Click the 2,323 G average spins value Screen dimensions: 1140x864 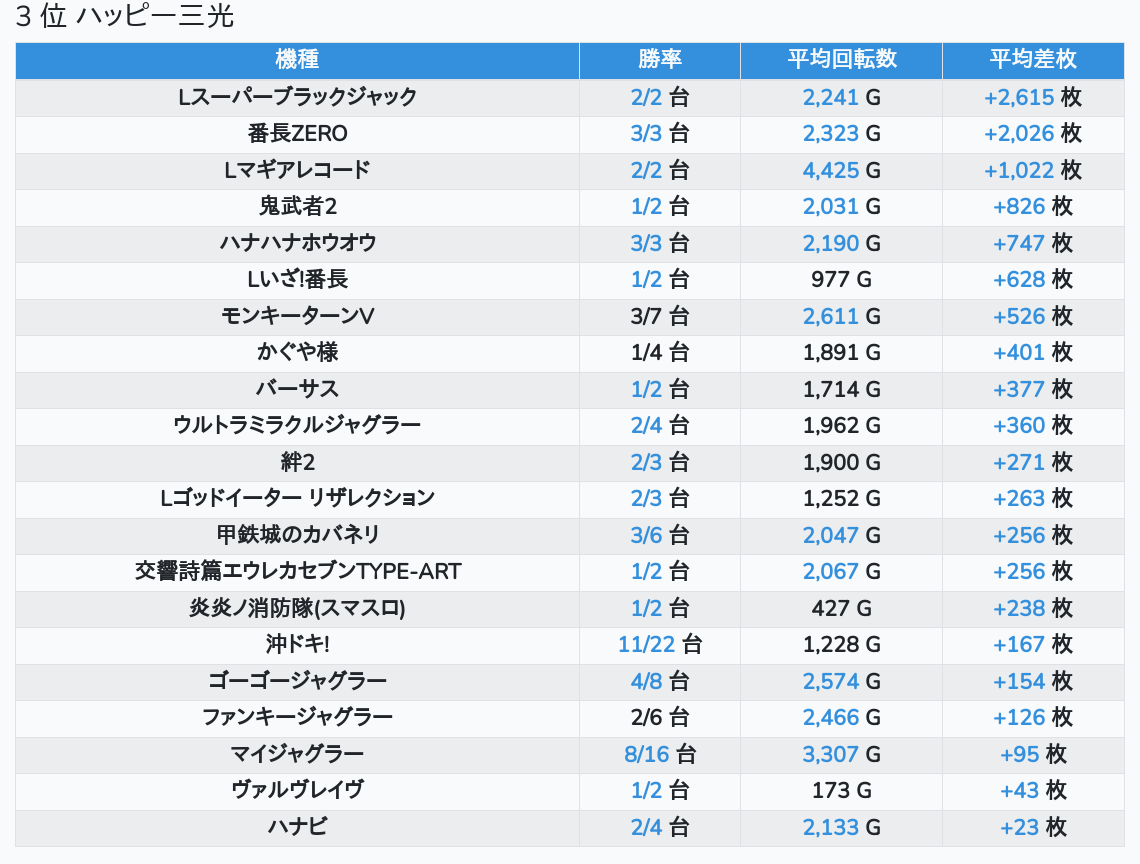(841, 134)
